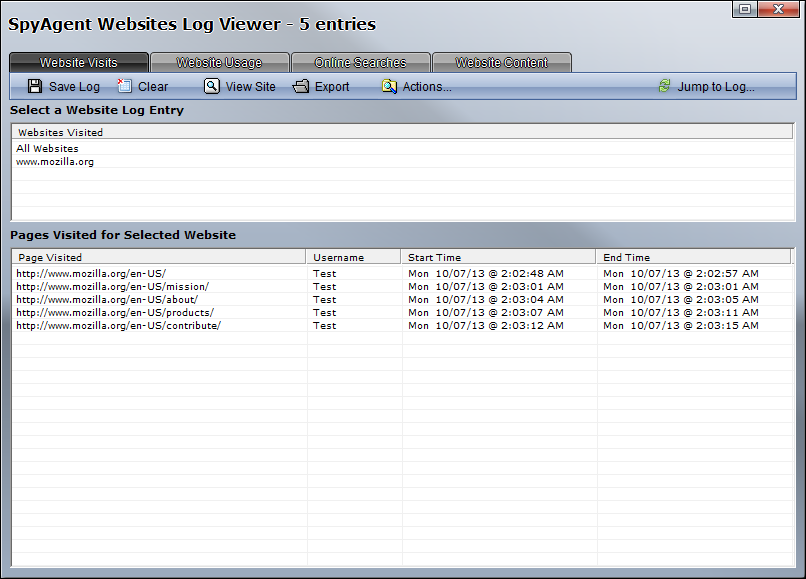The width and height of the screenshot is (806, 579).
Task: Select the All Websites log entry
Action: [x=47, y=149]
